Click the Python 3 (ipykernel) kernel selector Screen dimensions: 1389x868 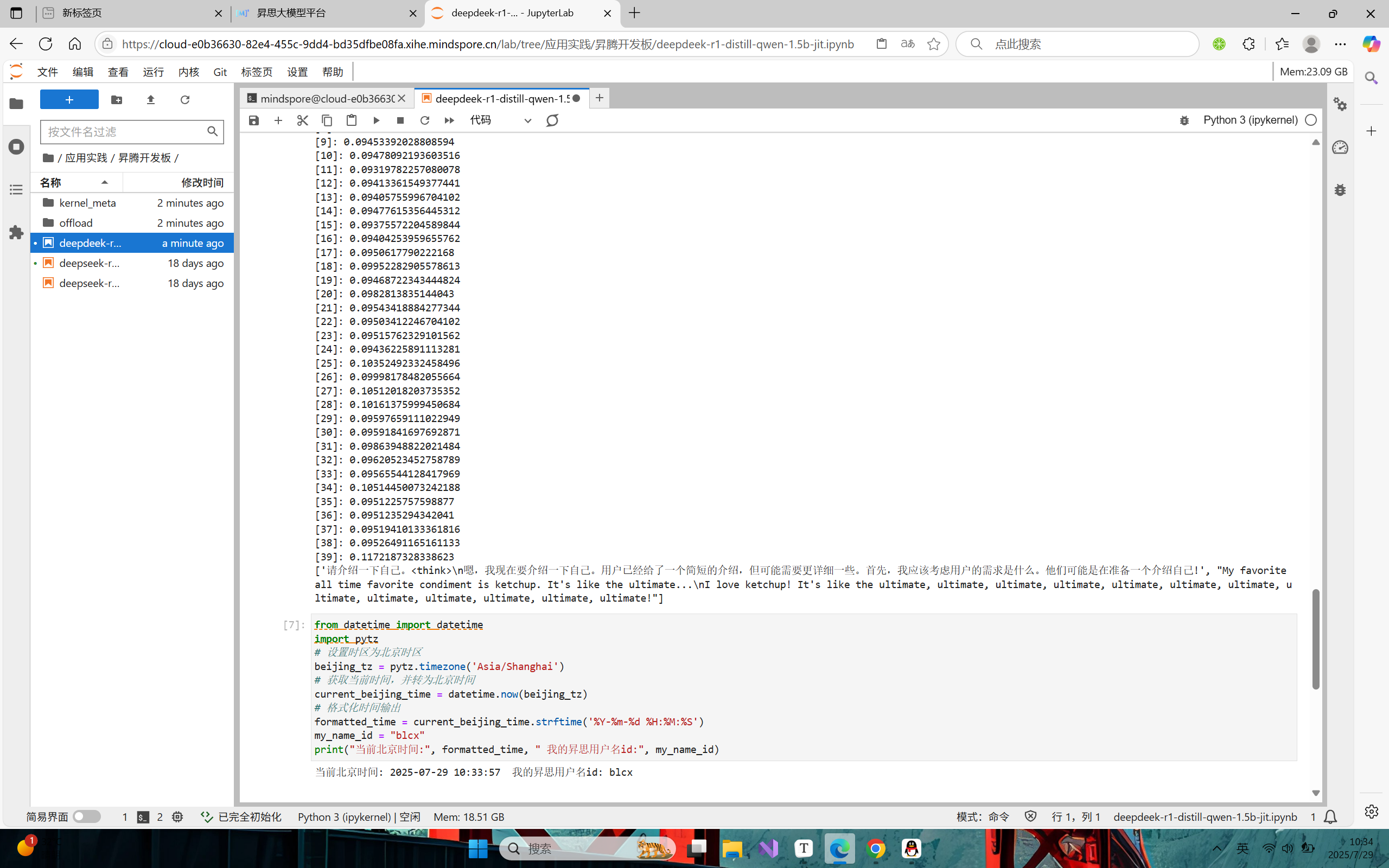1250,120
